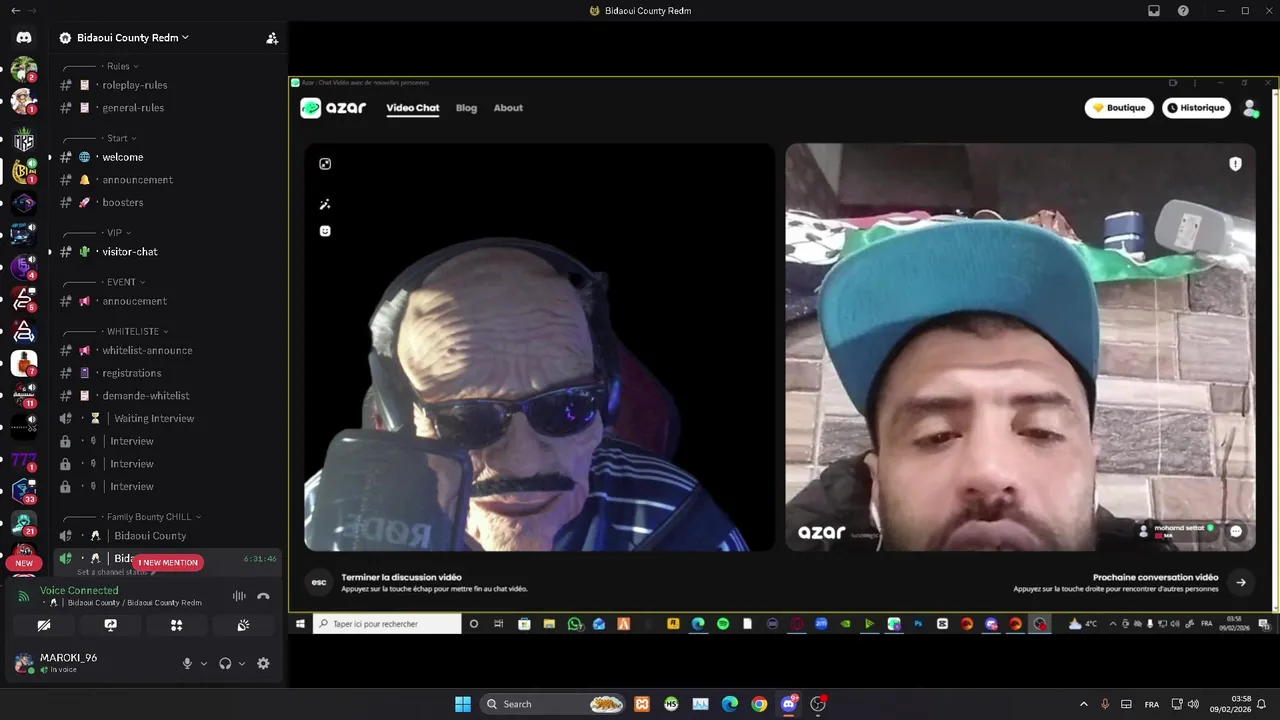The image size is (1280, 720).
Task: Open the Discord inbox icon in title bar
Action: click(x=1154, y=11)
